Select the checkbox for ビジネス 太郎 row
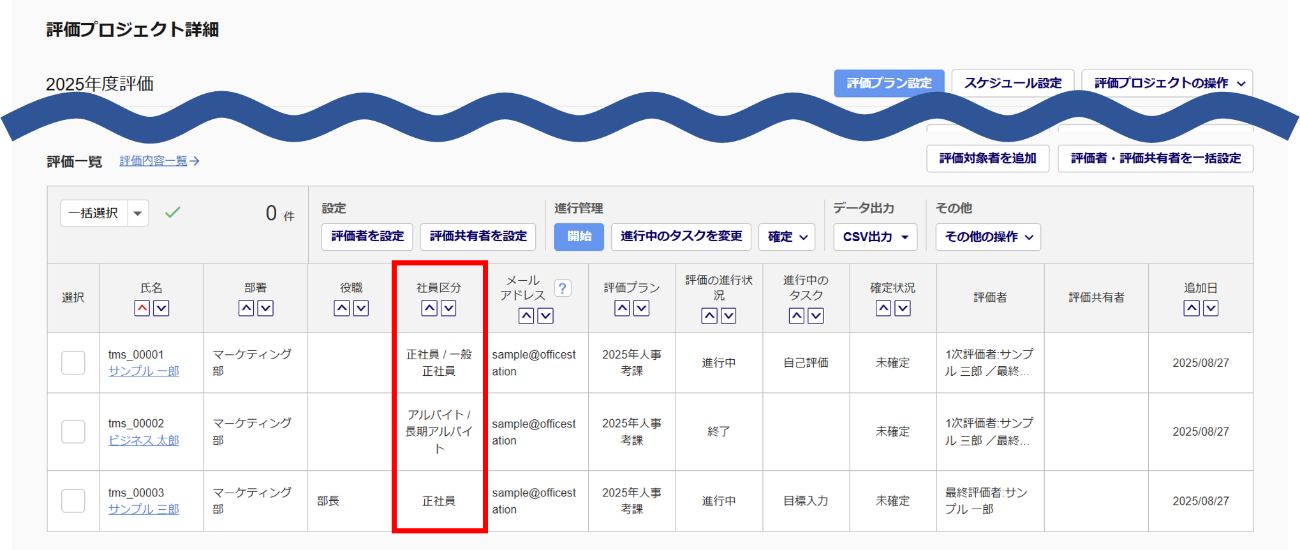The width and height of the screenshot is (1300, 550). pyautogui.click(x=73, y=432)
